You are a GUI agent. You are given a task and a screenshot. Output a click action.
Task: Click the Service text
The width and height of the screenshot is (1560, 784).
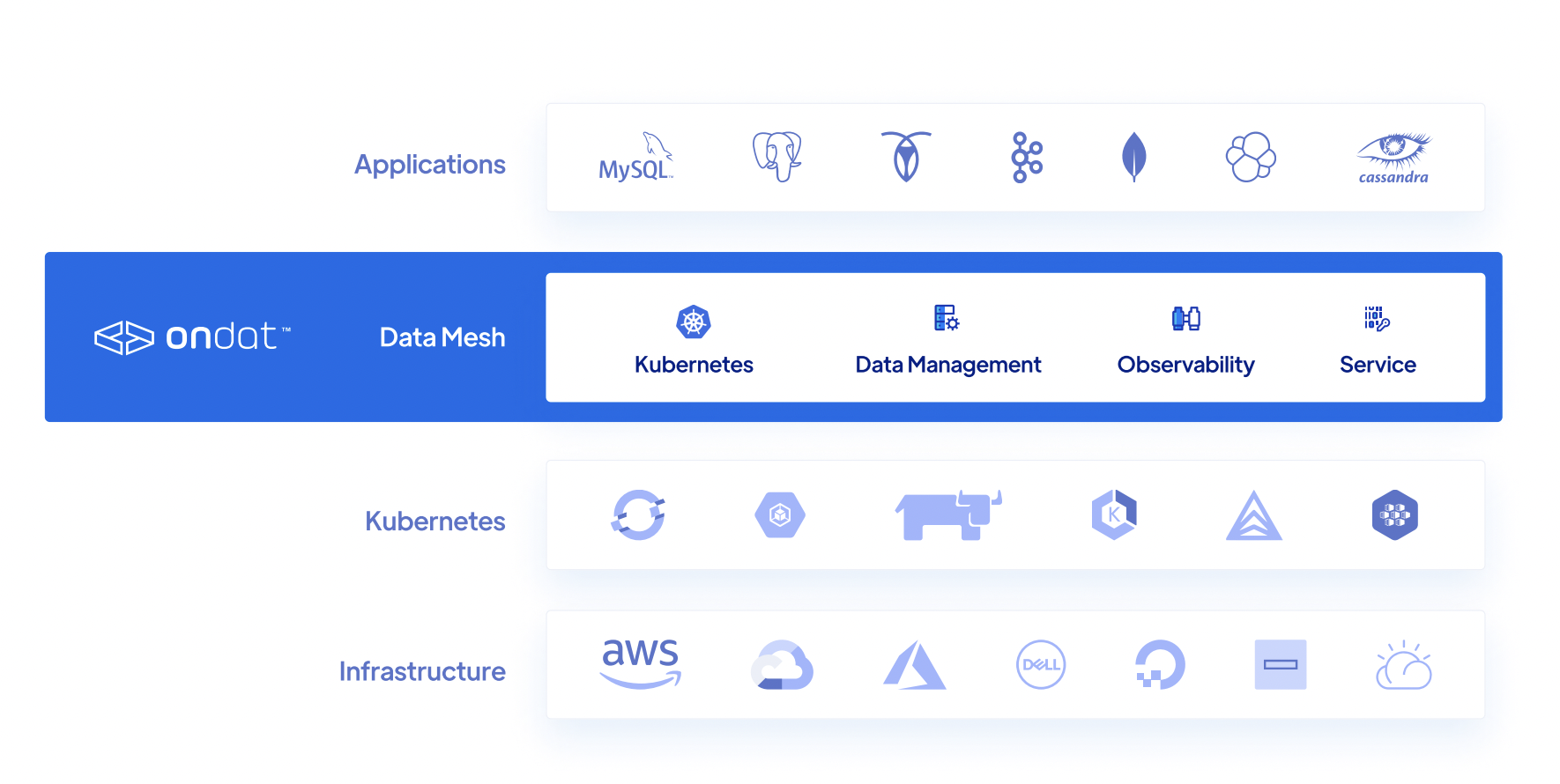[x=1378, y=365]
